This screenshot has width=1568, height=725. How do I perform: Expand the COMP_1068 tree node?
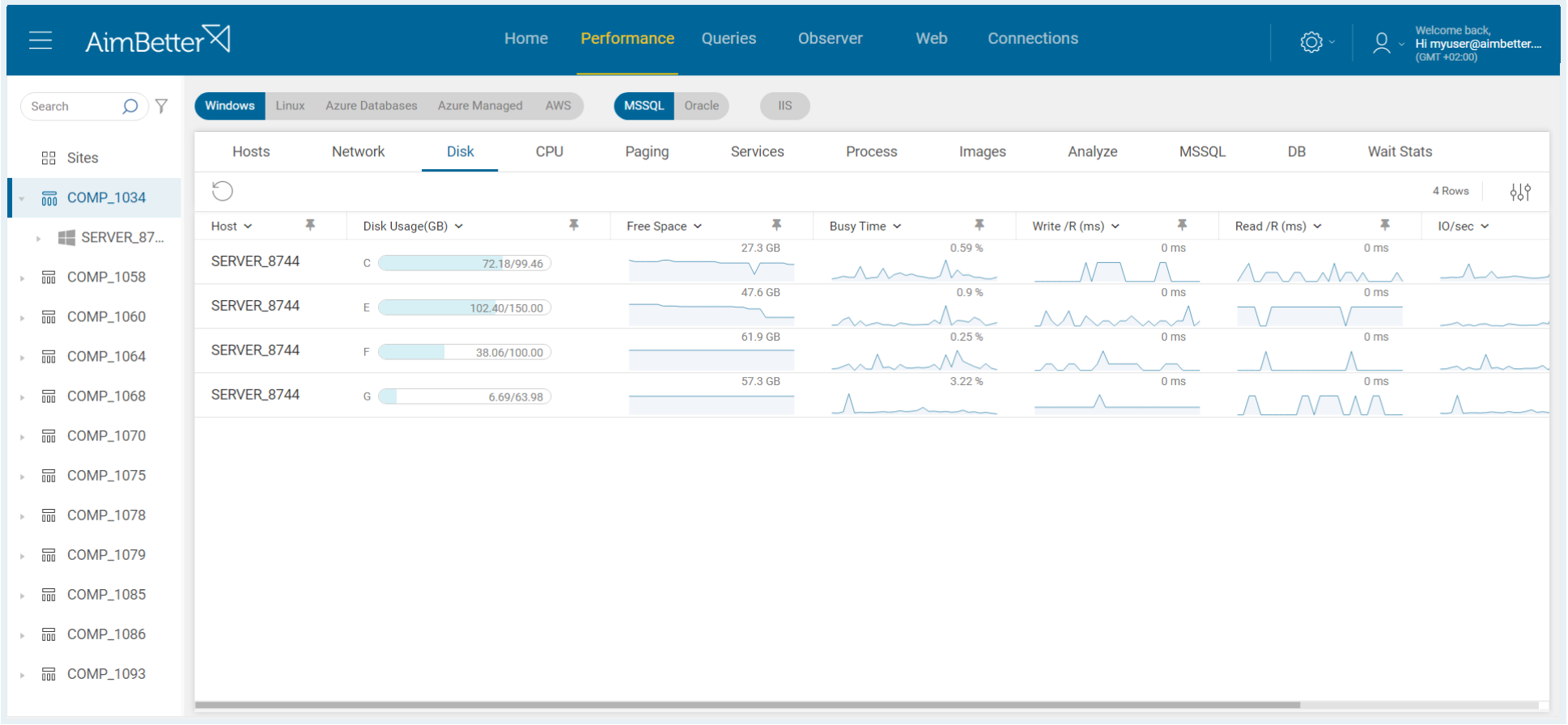(22, 397)
